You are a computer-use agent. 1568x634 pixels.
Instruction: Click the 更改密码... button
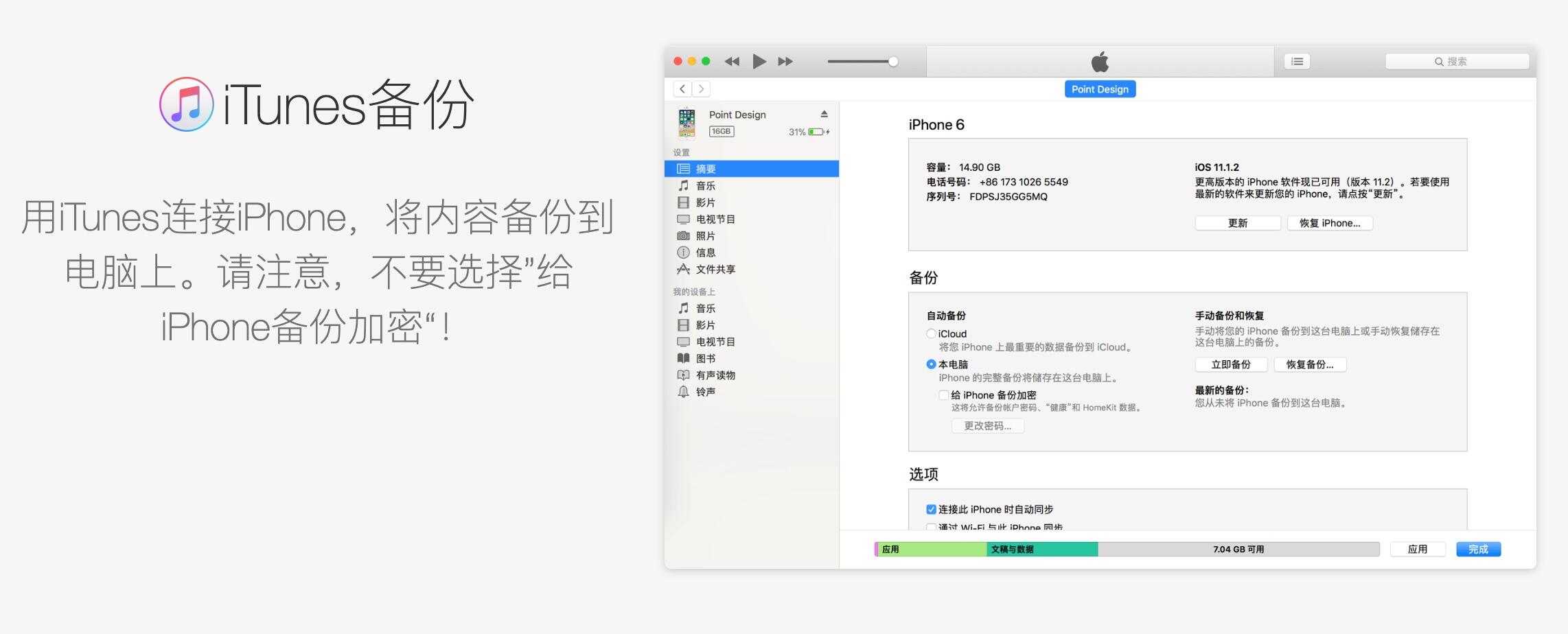point(988,426)
